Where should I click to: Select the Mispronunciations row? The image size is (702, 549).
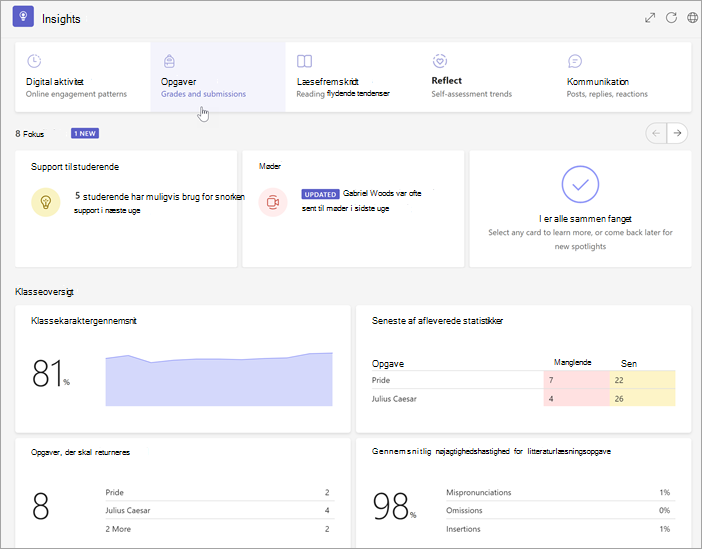[x=561, y=492]
